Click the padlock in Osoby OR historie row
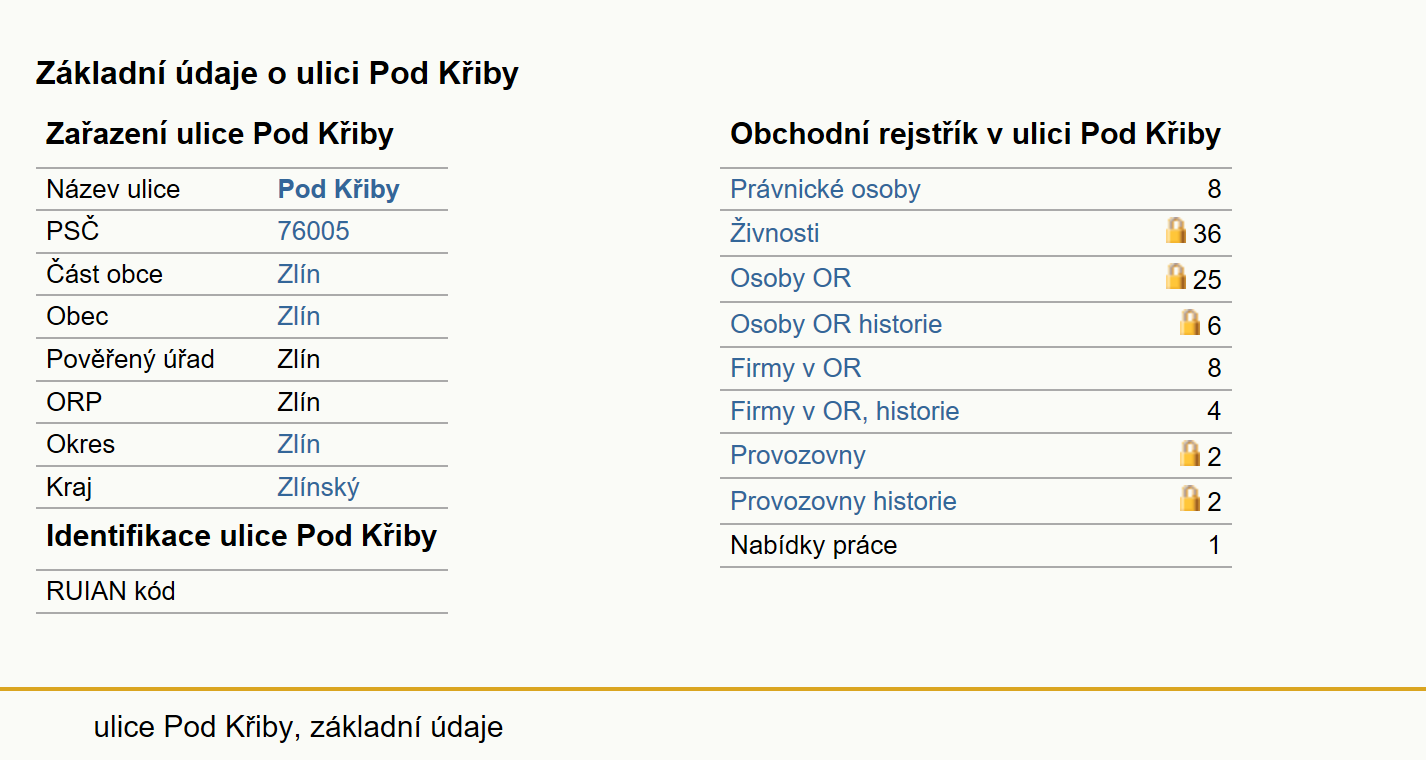1426x760 pixels. (x=1190, y=322)
